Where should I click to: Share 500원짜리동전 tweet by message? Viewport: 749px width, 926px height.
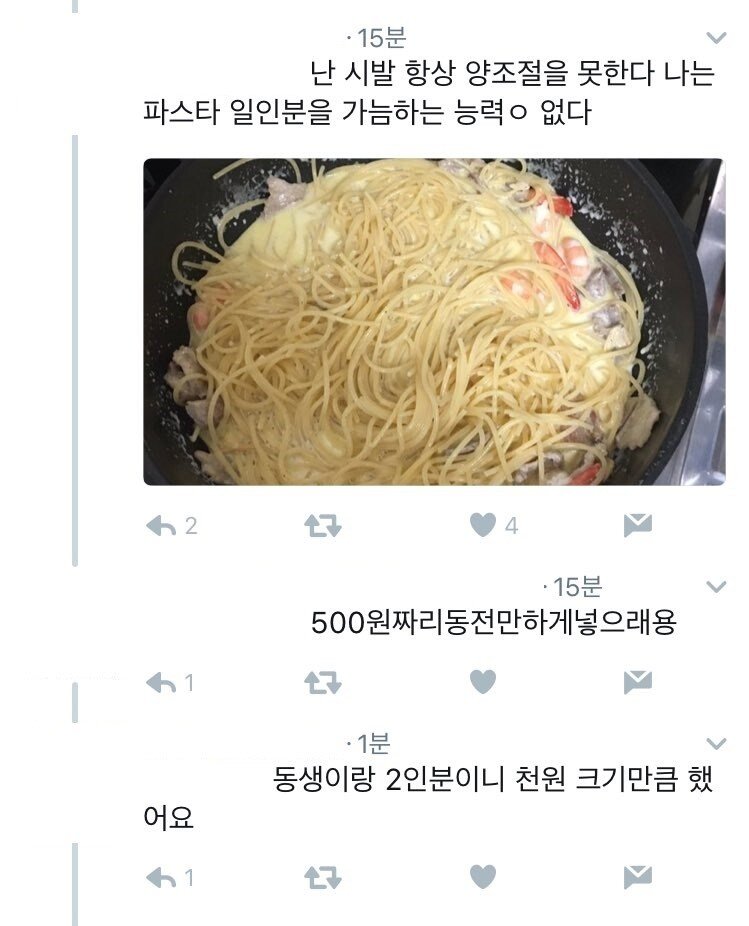(637, 682)
